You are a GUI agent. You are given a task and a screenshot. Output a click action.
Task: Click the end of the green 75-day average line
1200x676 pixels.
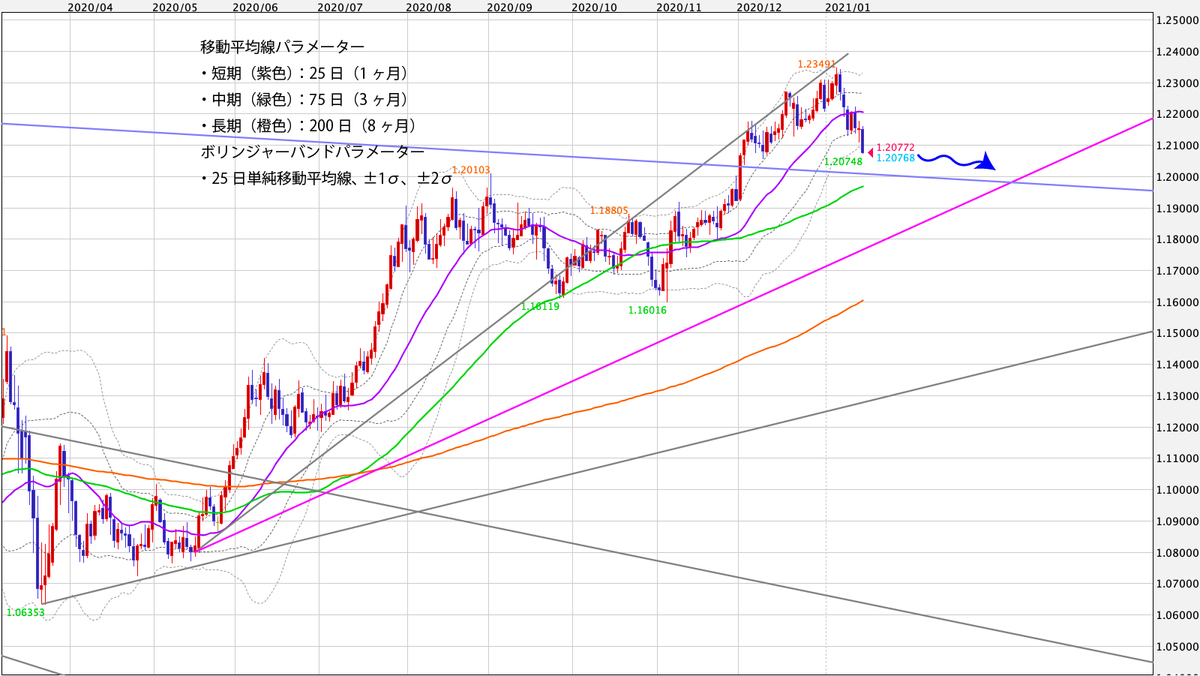861,186
